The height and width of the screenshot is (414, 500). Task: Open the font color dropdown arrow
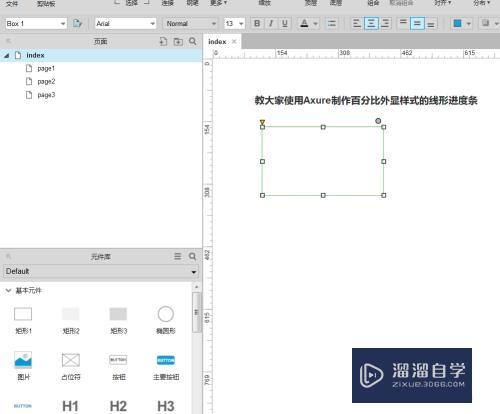point(315,24)
